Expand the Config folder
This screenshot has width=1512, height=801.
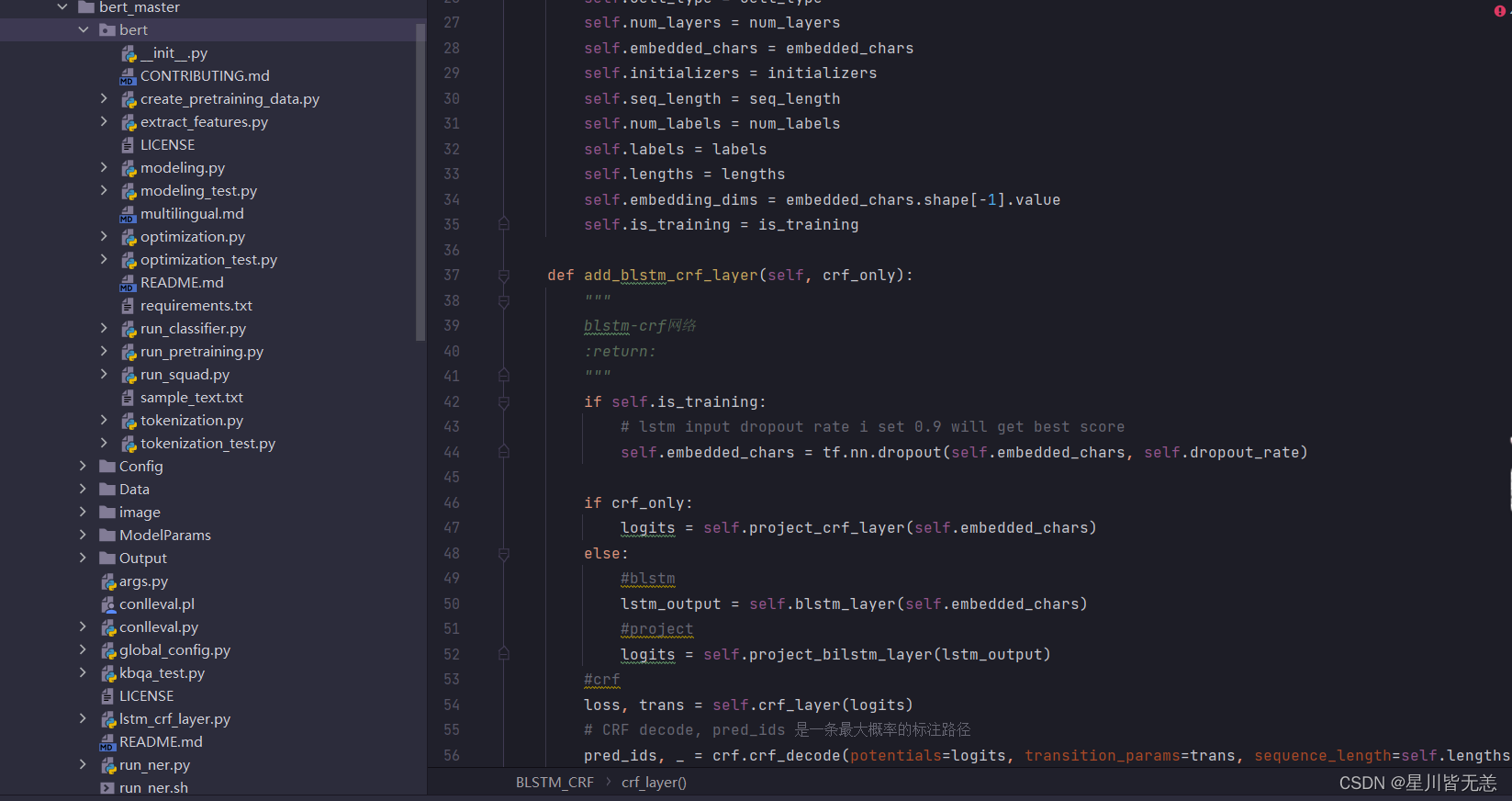pyautogui.click(x=84, y=467)
